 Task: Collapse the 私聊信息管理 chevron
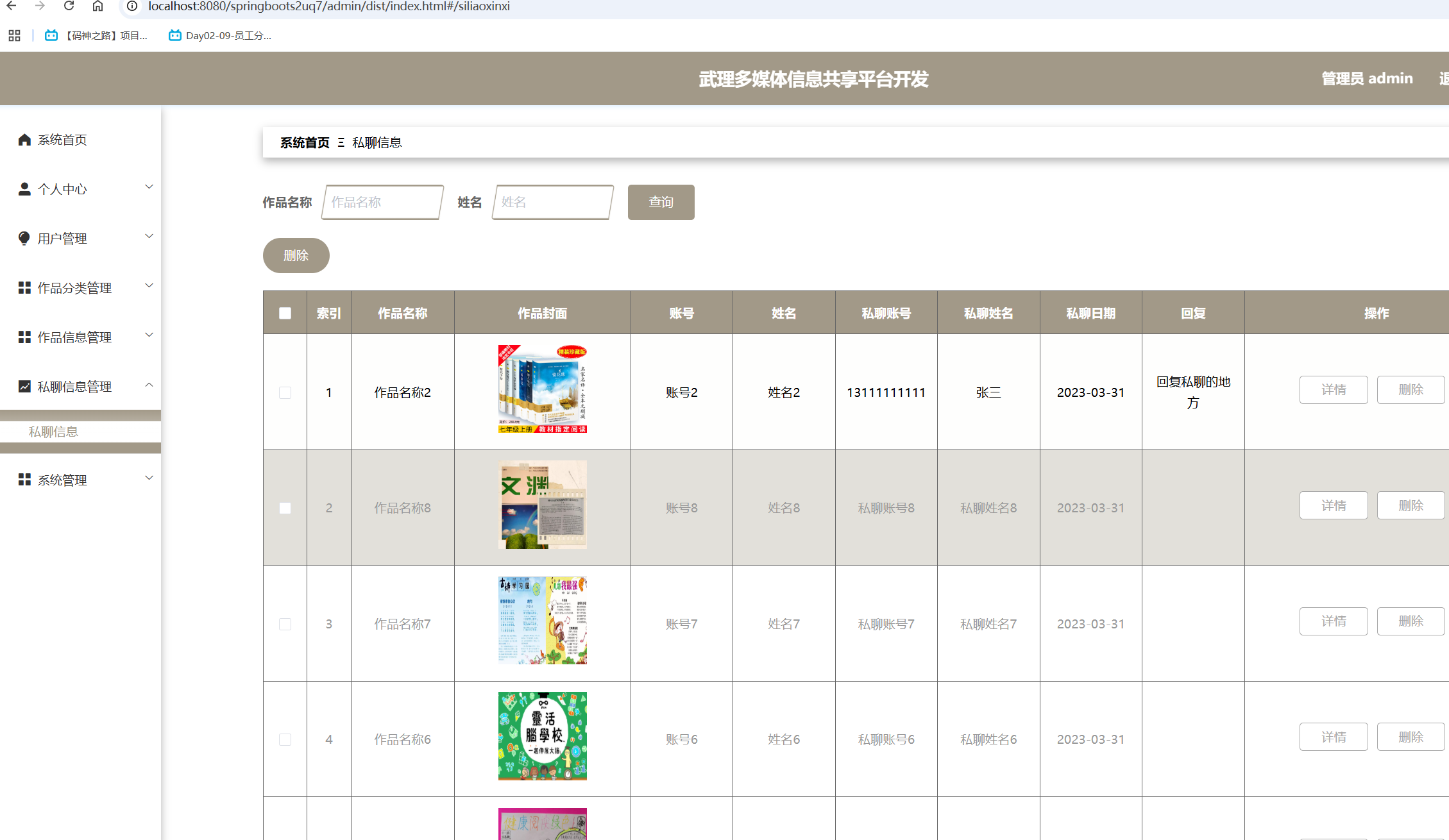[149, 385]
